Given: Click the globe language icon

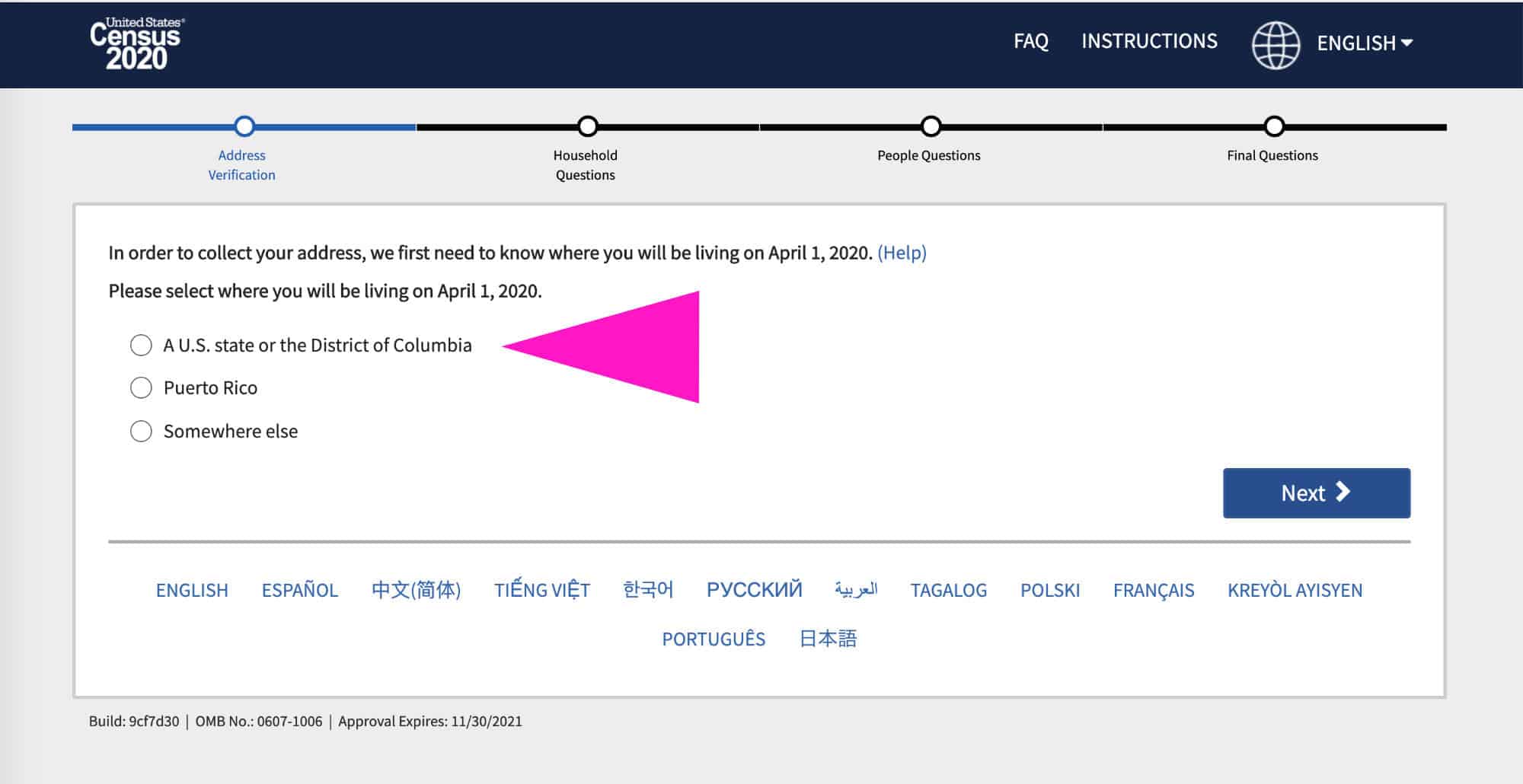Looking at the screenshot, I should [x=1276, y=45].
